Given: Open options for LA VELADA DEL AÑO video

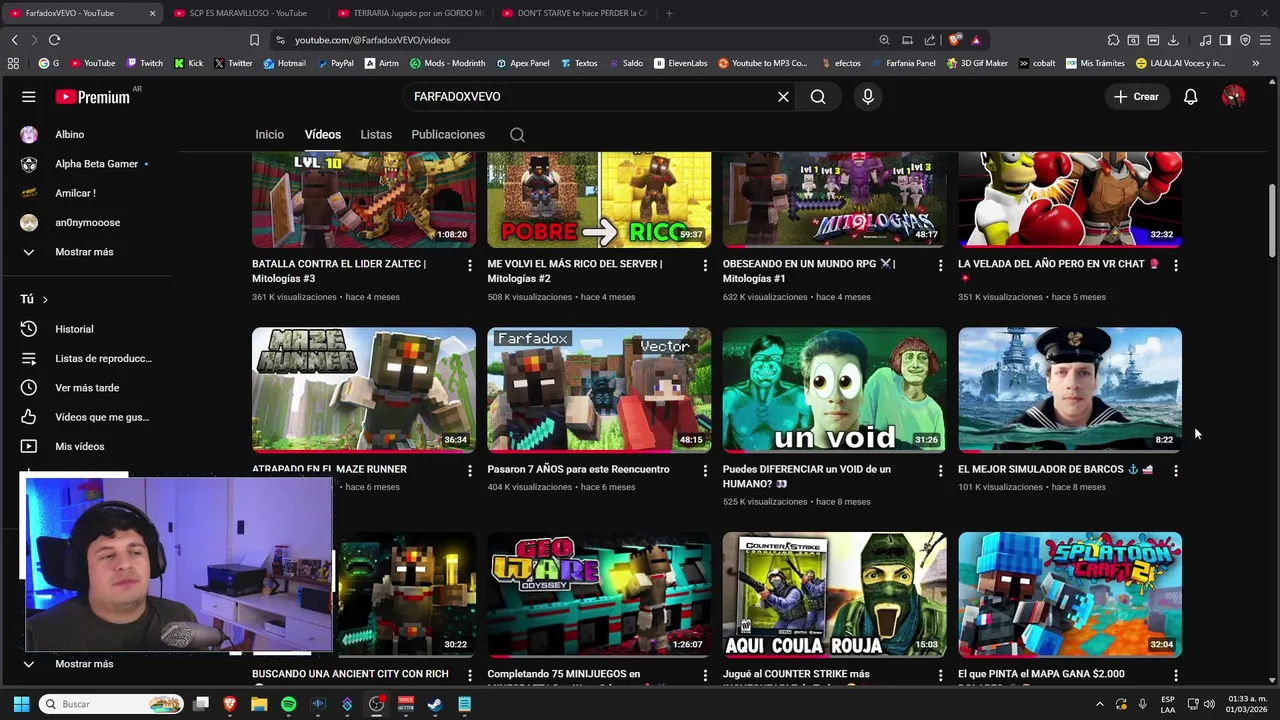Looking at the screenshot, I should [1176, 266].
